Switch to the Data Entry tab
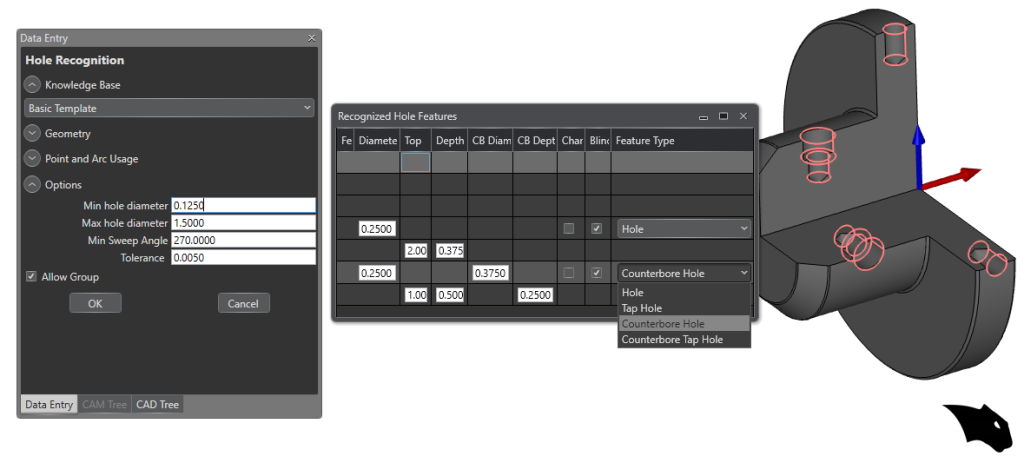Image resolution: width=1024 pixels, height=476 pixels. [x=49, y=405]
